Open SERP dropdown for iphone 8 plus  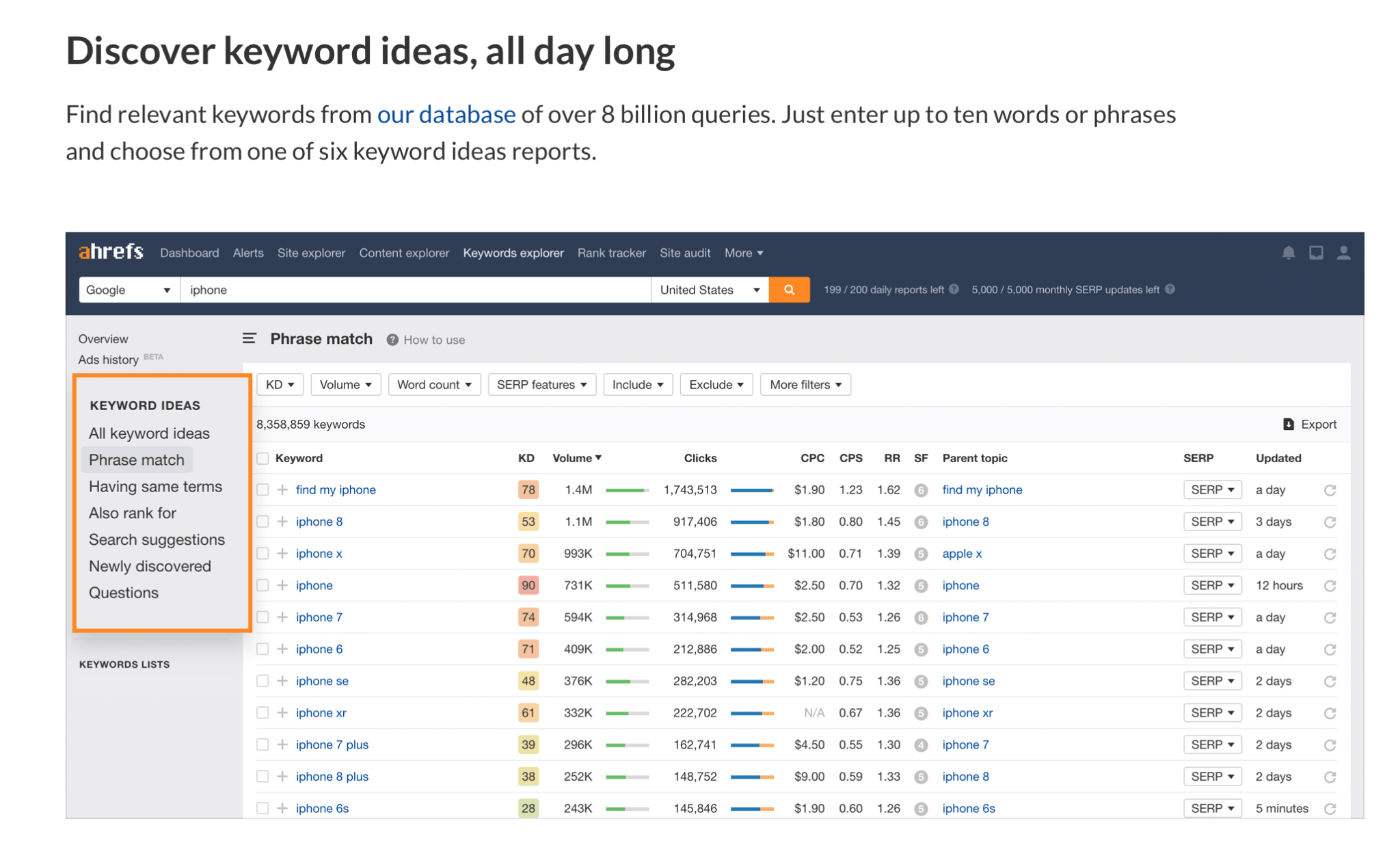coord(1212,777)
